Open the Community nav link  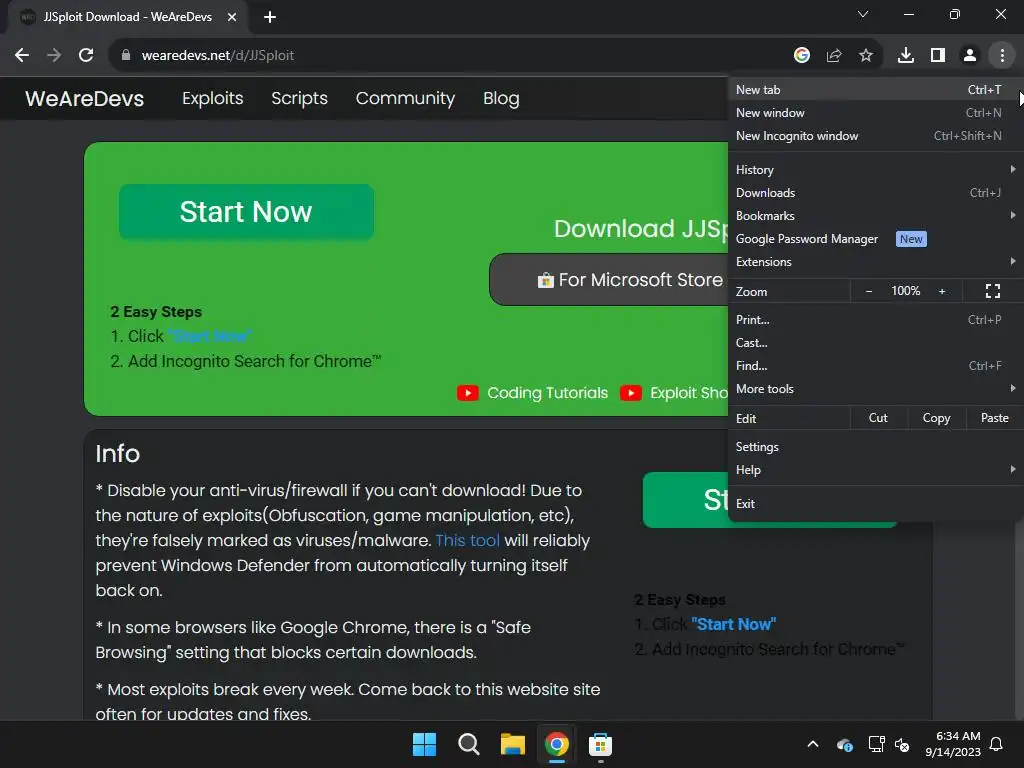click(405, 99)
